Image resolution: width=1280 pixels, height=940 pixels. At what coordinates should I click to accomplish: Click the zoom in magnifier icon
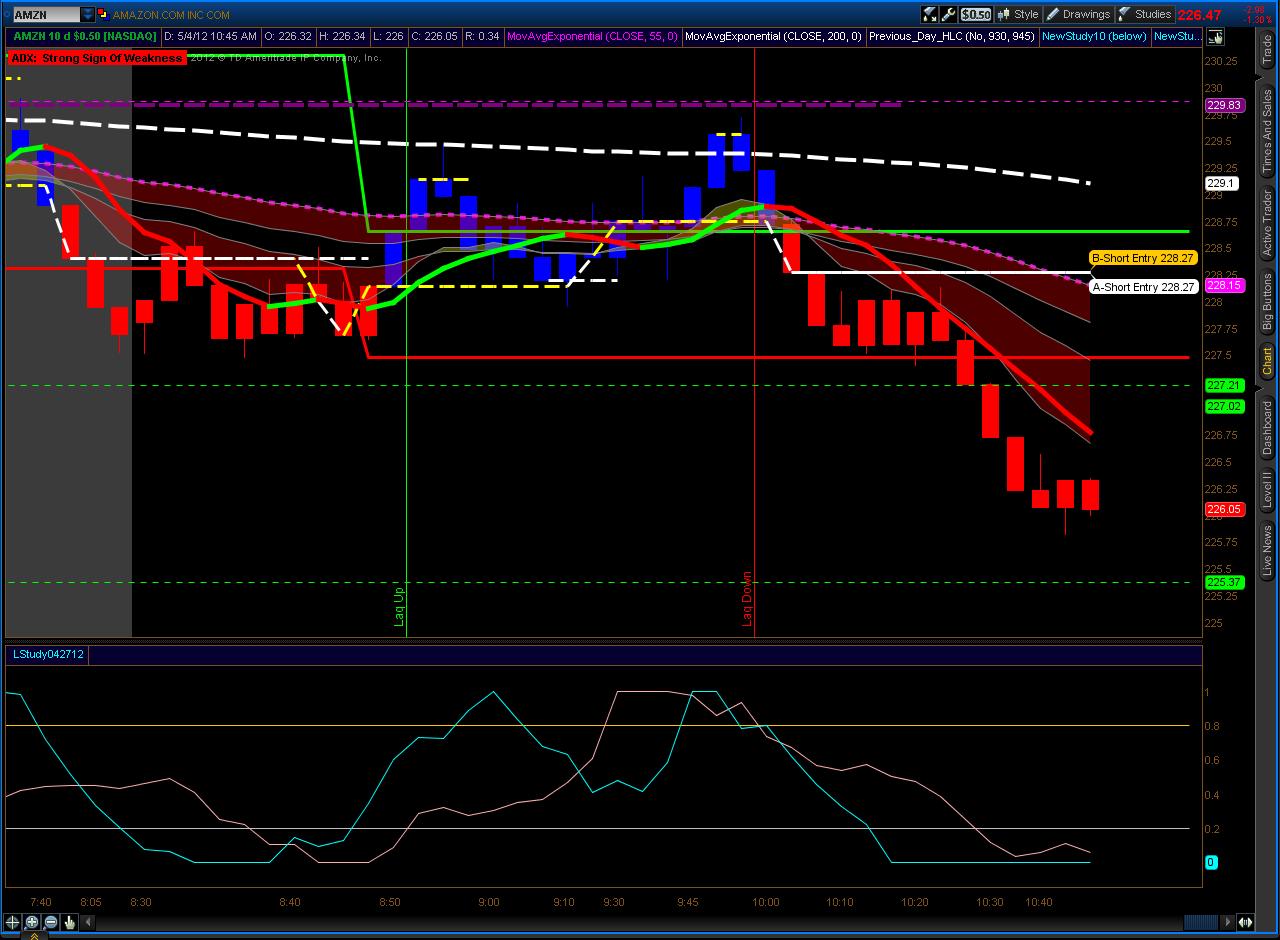[32, 922]
